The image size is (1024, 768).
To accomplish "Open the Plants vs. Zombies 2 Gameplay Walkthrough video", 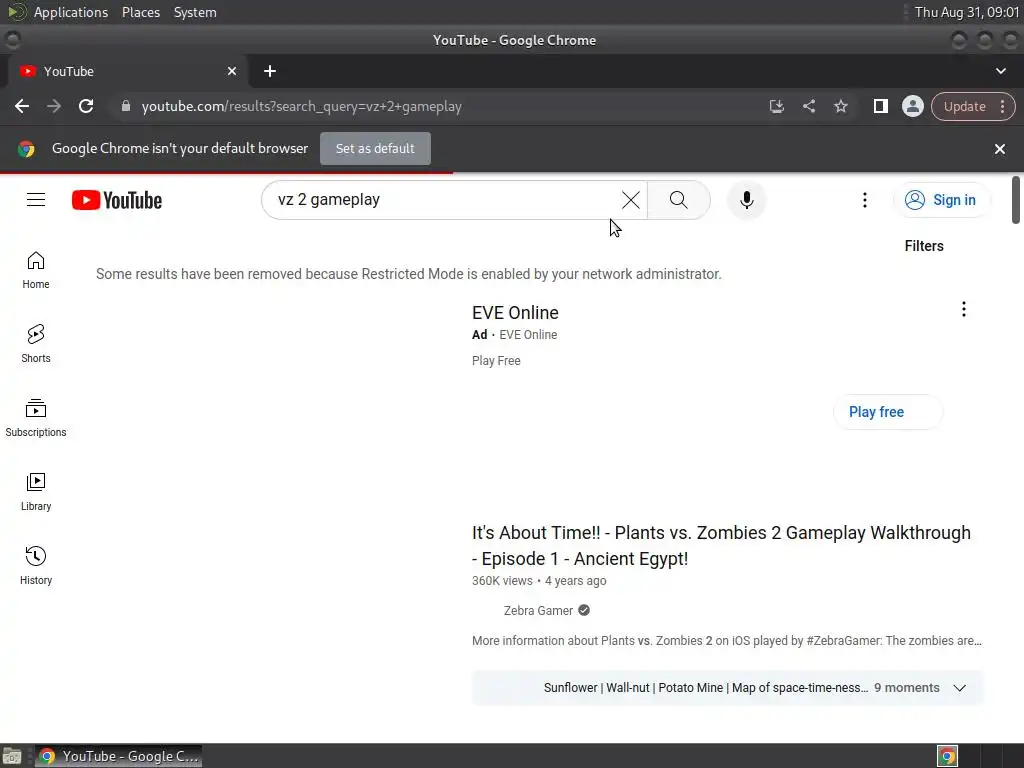I will [x=721, y=545].
